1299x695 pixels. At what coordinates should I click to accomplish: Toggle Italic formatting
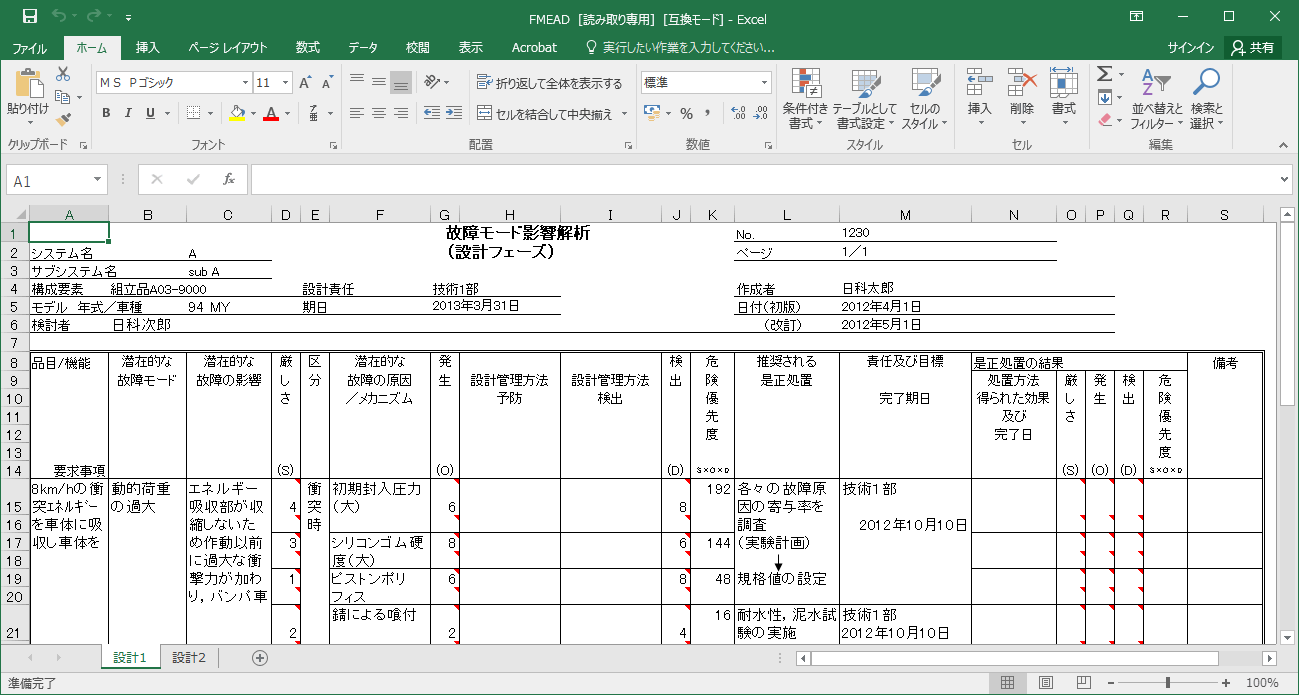point(129,114)
